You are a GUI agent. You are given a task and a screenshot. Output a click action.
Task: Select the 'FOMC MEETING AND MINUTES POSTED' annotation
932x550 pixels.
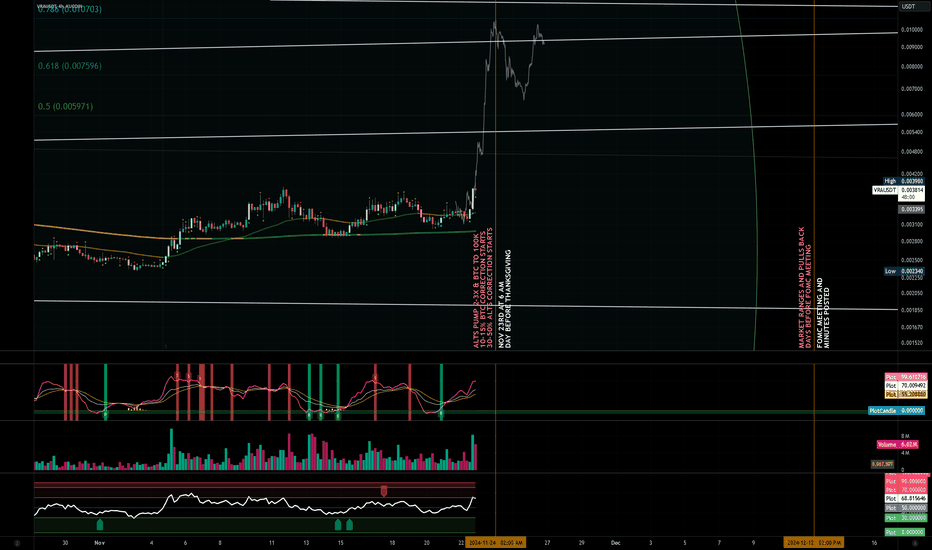point(823,313)
